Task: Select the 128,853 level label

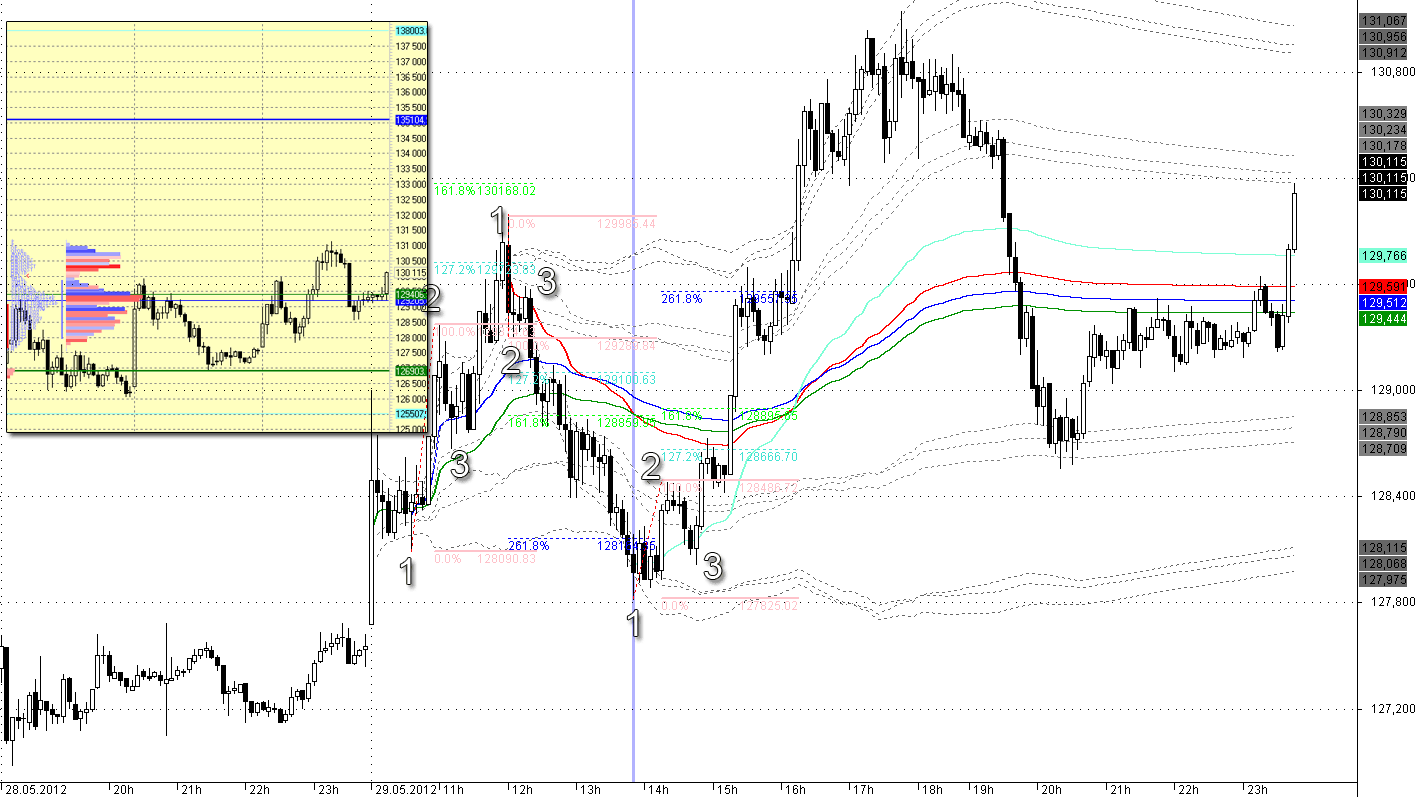Action: point(1384,416)
